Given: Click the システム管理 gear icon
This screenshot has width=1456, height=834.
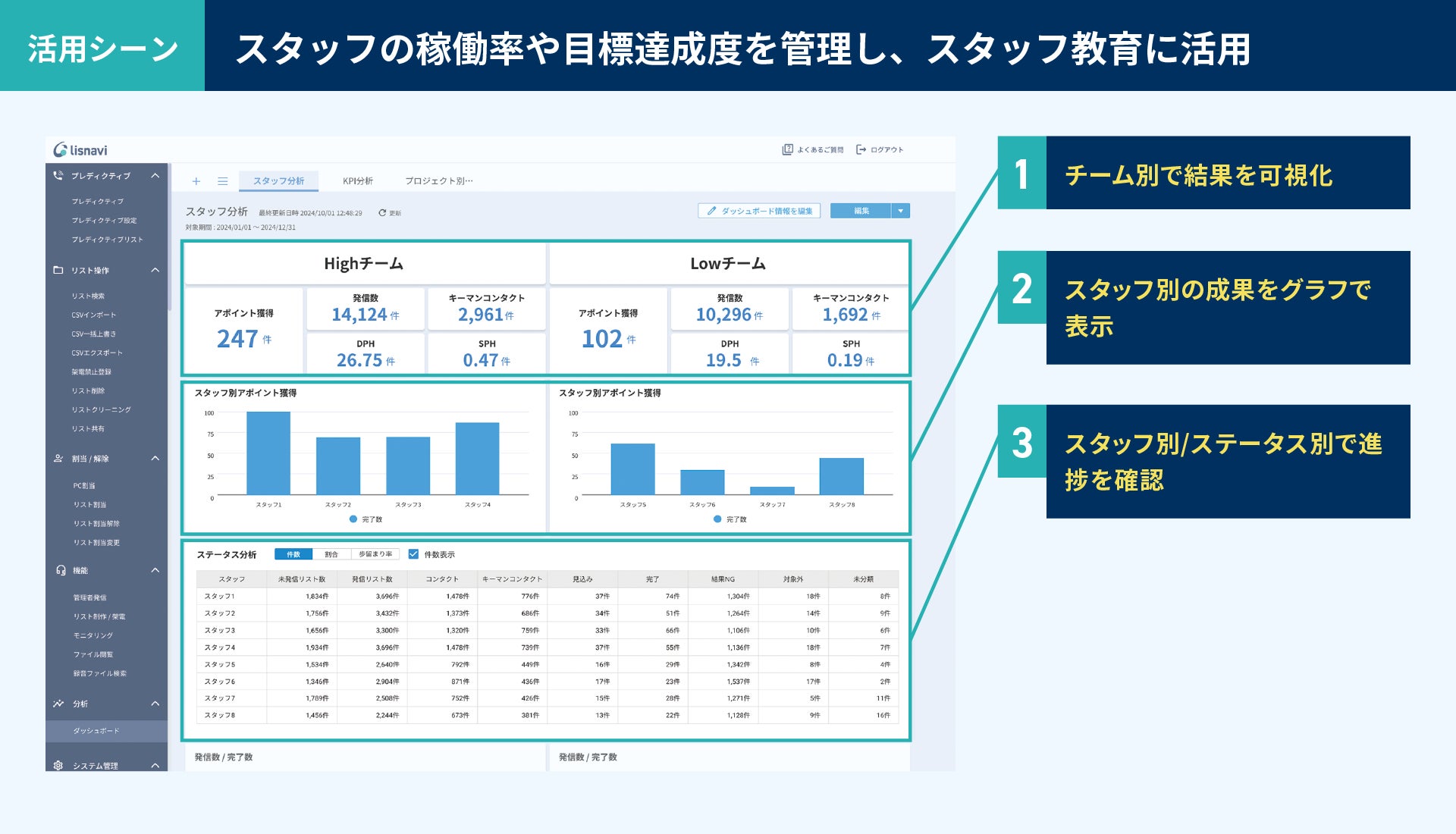Looking at the screenshot, I should 58,766.
